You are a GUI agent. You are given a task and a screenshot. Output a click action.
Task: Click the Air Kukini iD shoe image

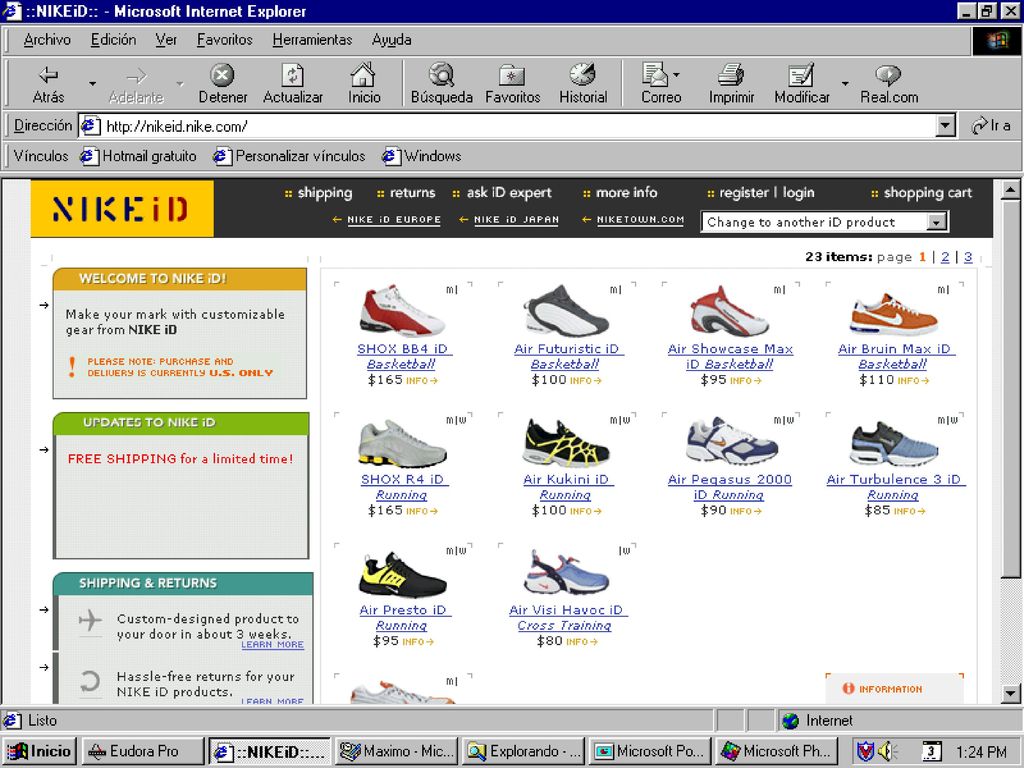566,443
